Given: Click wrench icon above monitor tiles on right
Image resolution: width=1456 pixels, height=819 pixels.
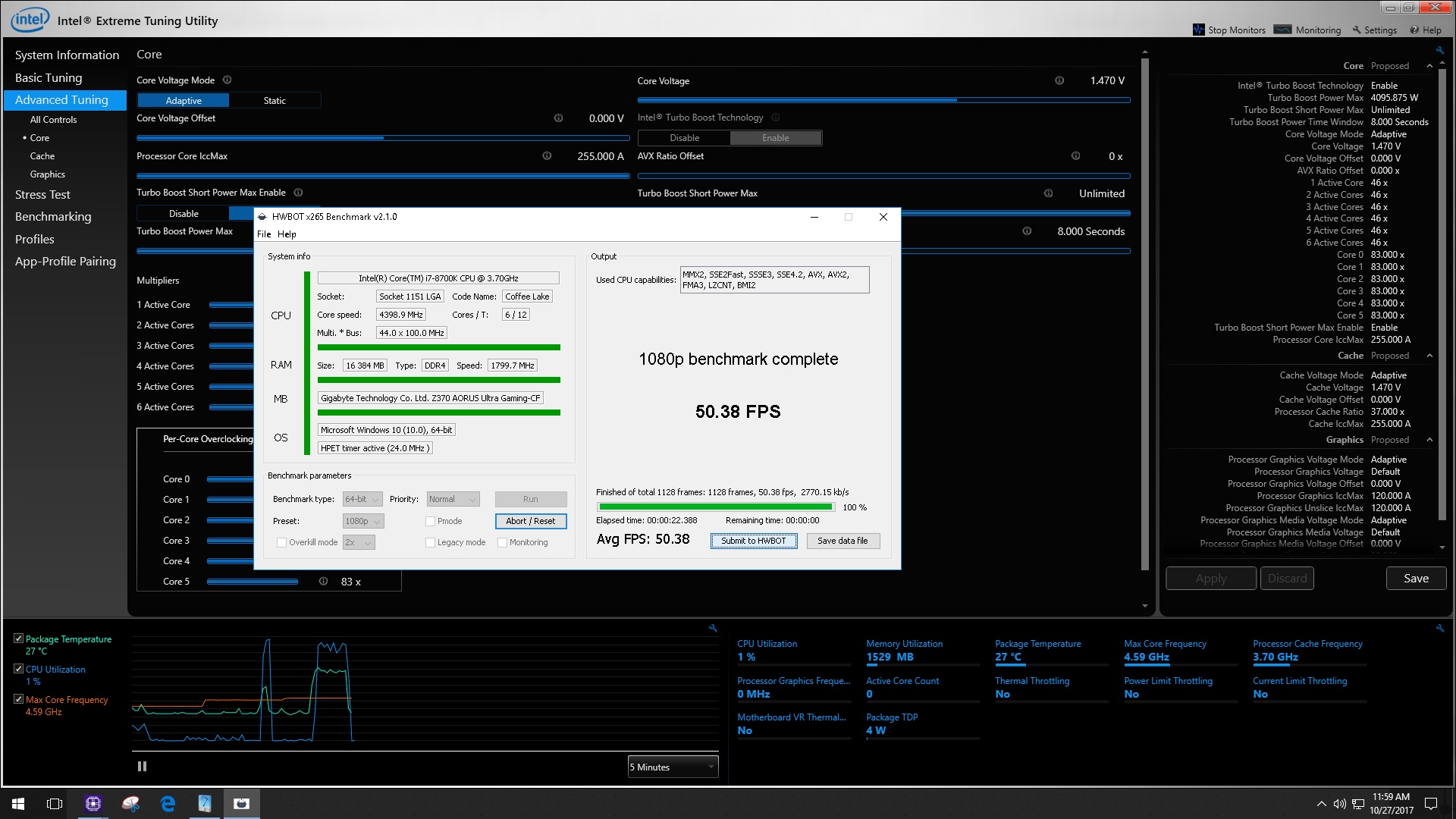Looking at the screenshot, I should [x=1440, y=628].
